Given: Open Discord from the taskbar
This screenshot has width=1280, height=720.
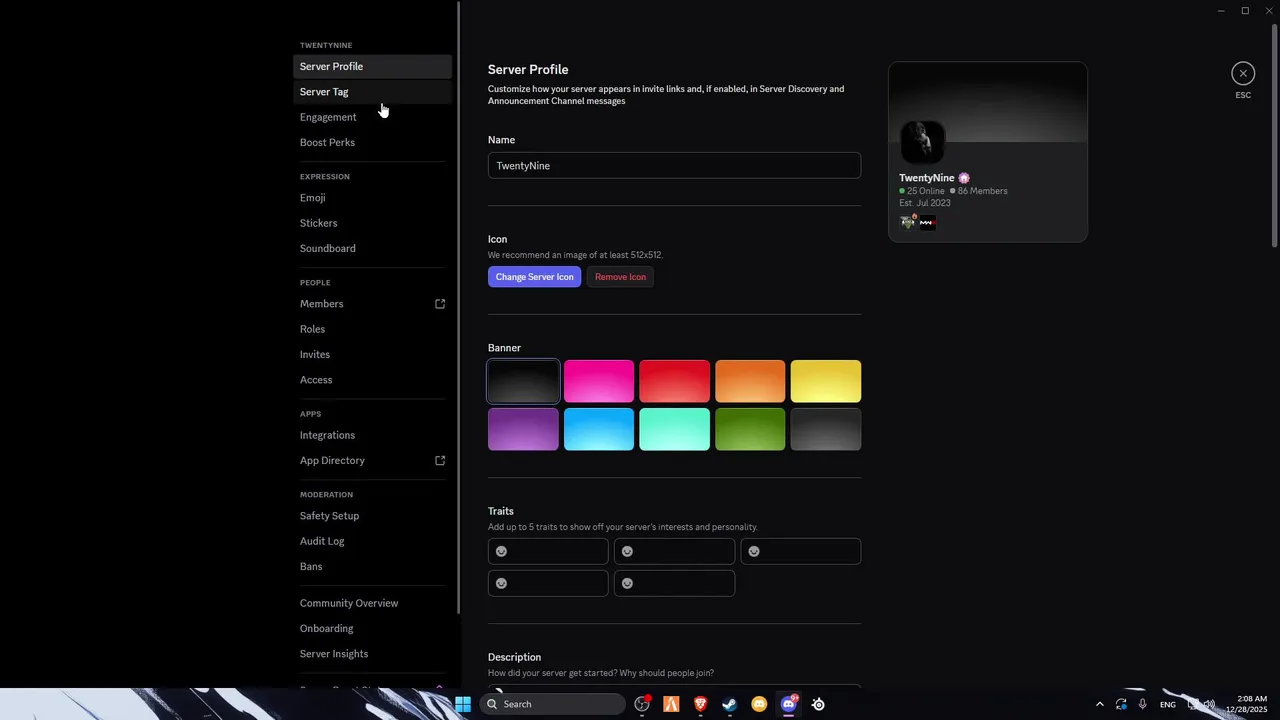Looking at the screenshot, I should pyautogui.click(x=789, y=704).
